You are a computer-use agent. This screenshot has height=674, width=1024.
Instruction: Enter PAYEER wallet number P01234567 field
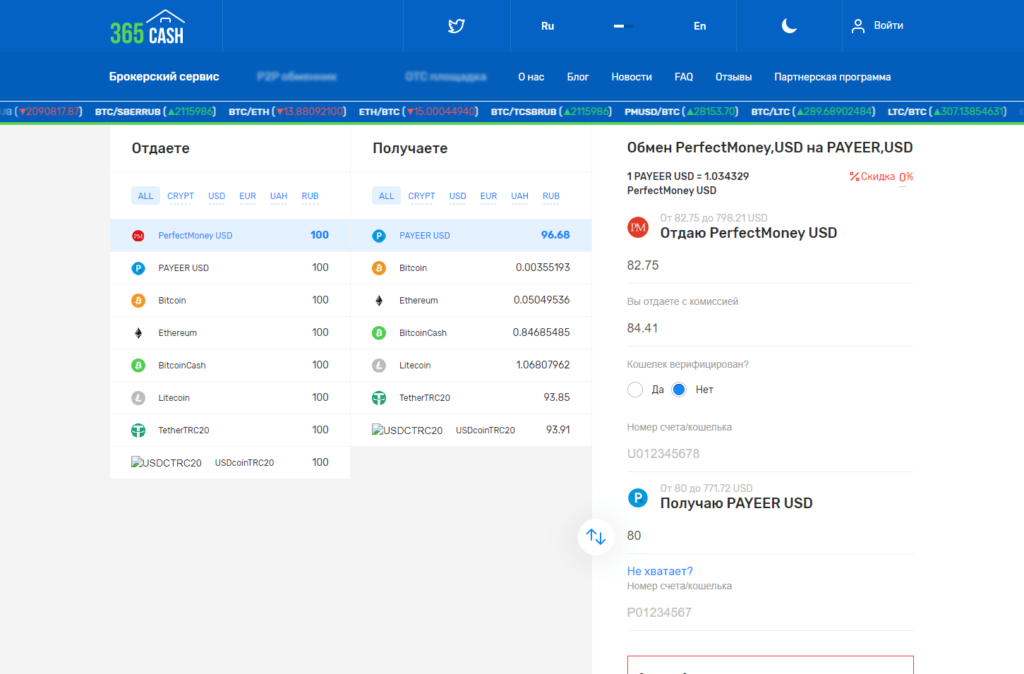tap(770, 613)
